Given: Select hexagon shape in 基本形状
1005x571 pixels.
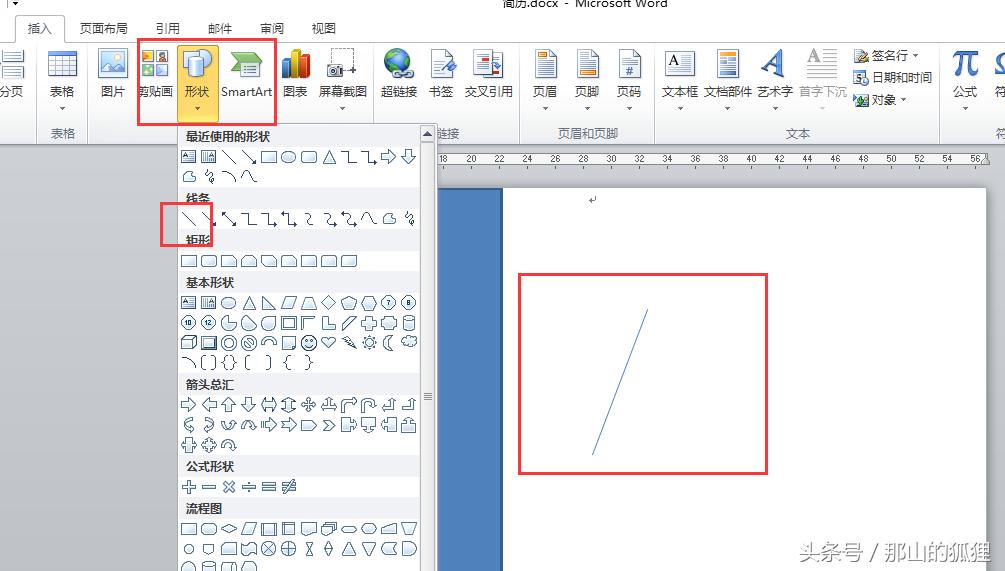Looking at the screenshot, I should click(369, 303).
